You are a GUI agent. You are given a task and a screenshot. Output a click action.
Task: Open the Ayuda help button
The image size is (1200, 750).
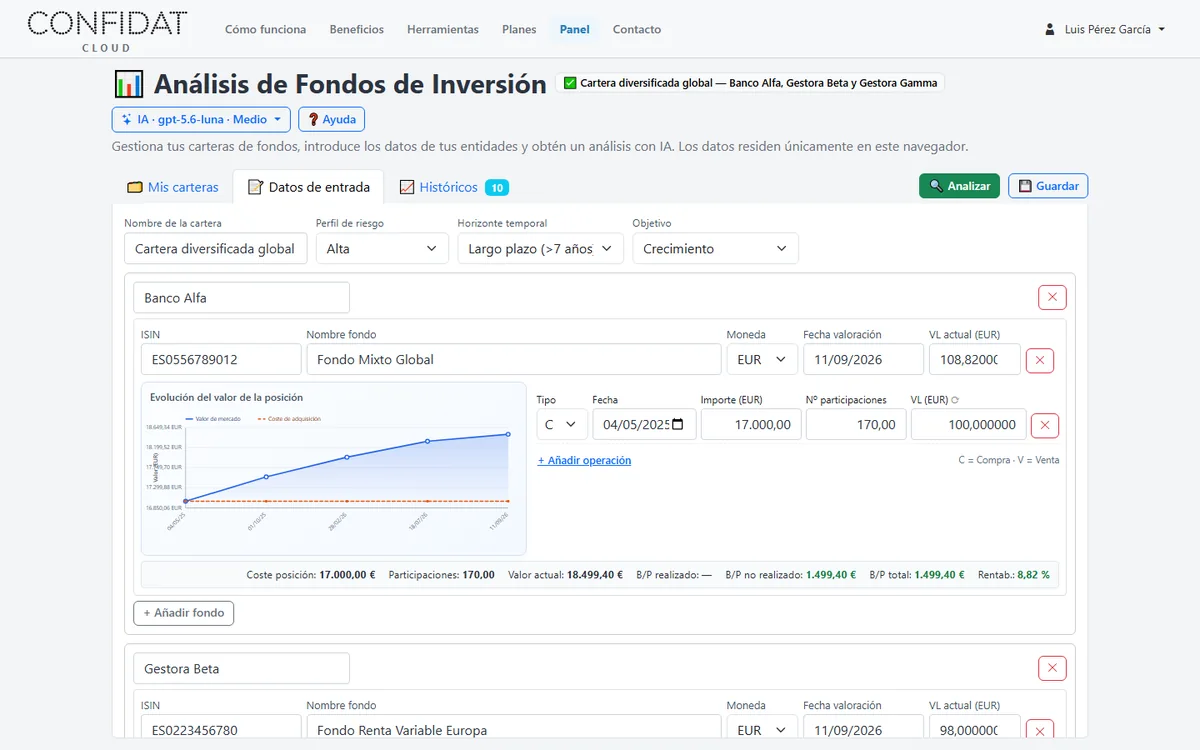tap(332, 119)
